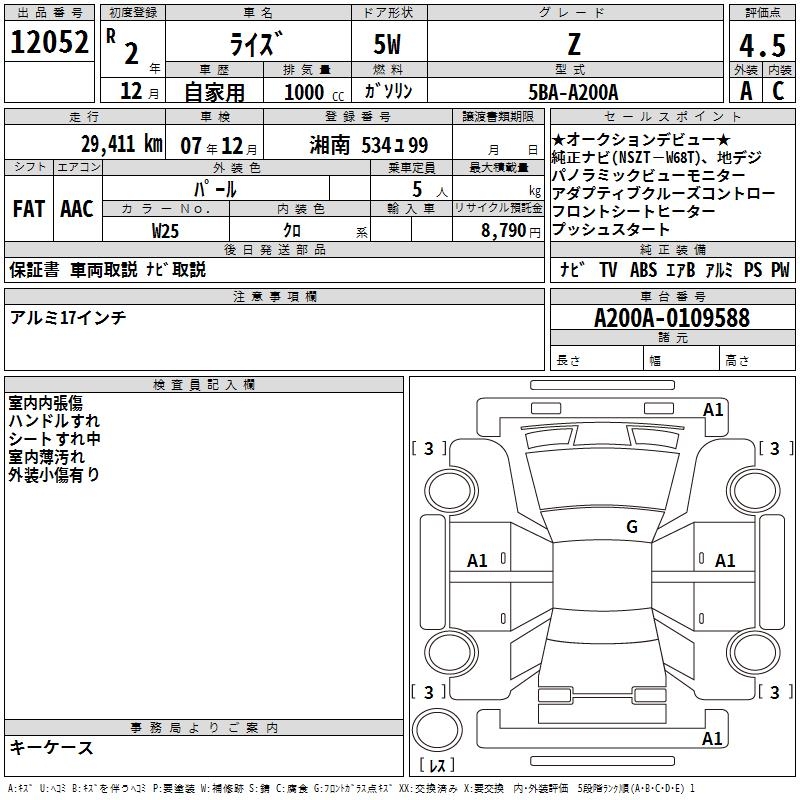Click the プッシュスタート line
800x800 pixels.
pos(611,230)
